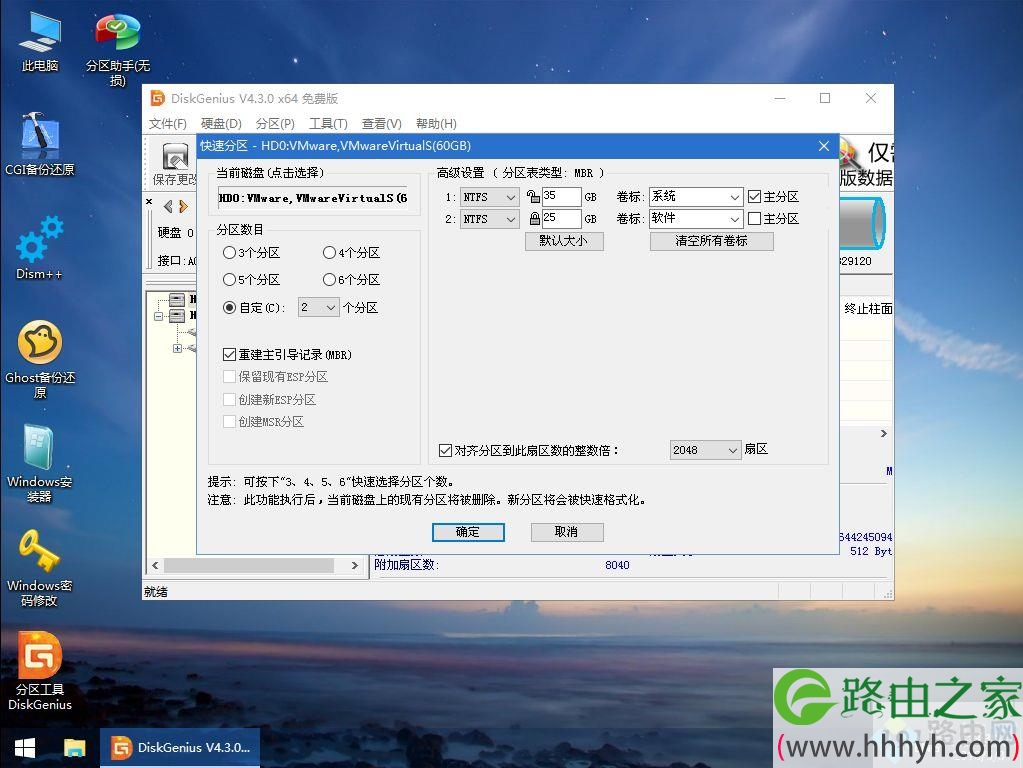Screen dimensions: 1023x768
Task: Open the Ghost备份还原 desktop icon
Action: [40, 360]
